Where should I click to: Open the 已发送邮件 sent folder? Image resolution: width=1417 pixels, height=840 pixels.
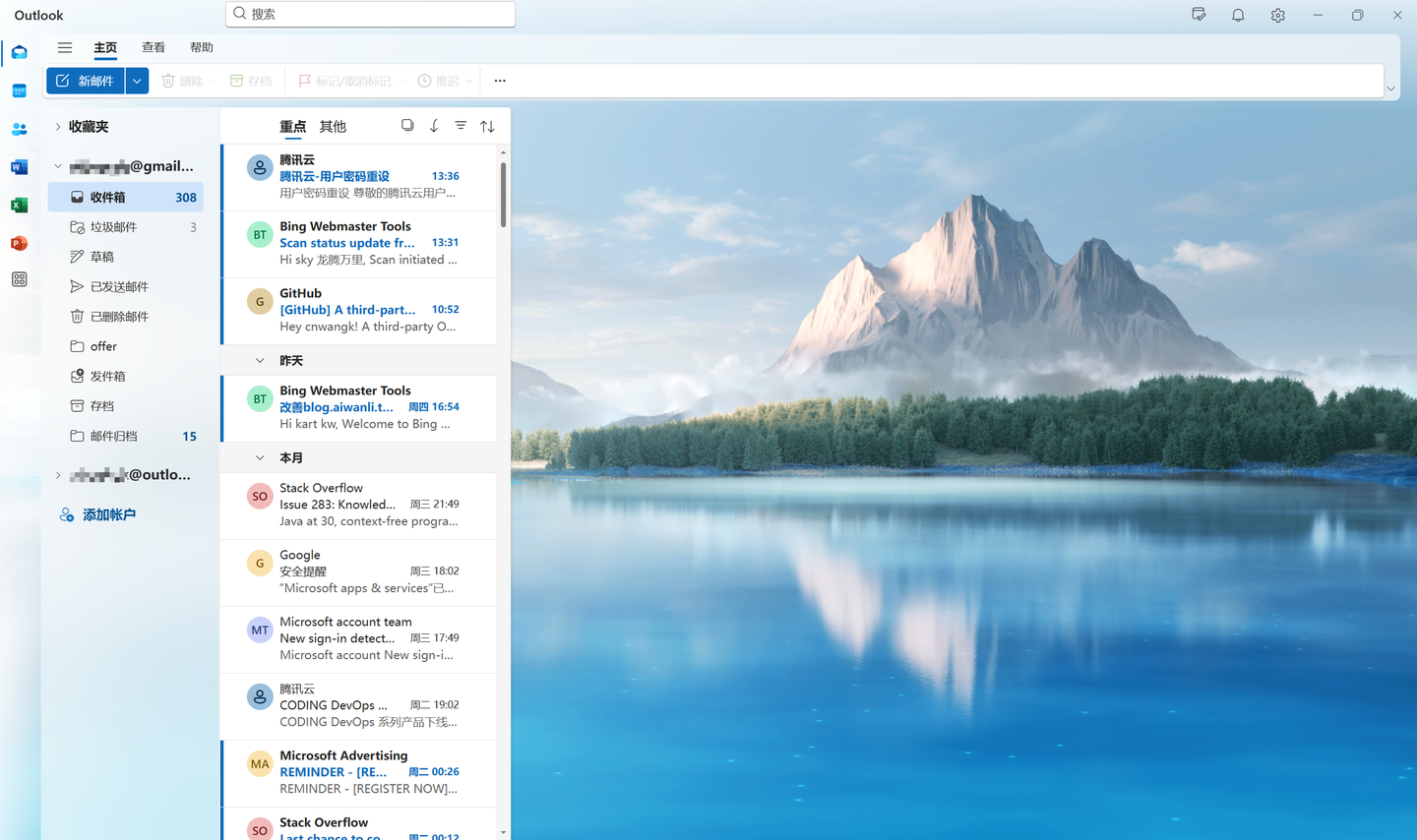click(126, 286)
